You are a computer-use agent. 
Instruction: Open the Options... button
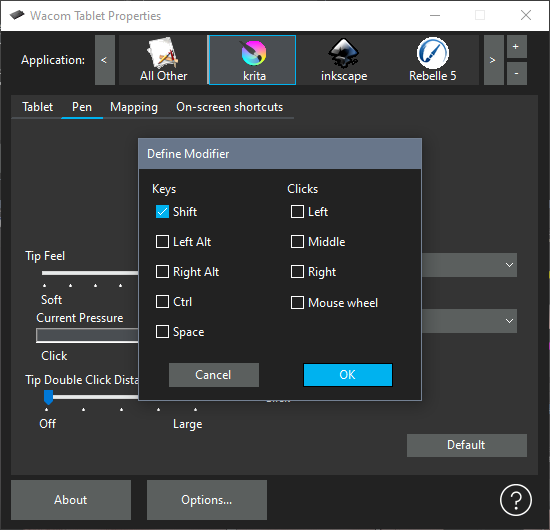(x=207, y=500)
